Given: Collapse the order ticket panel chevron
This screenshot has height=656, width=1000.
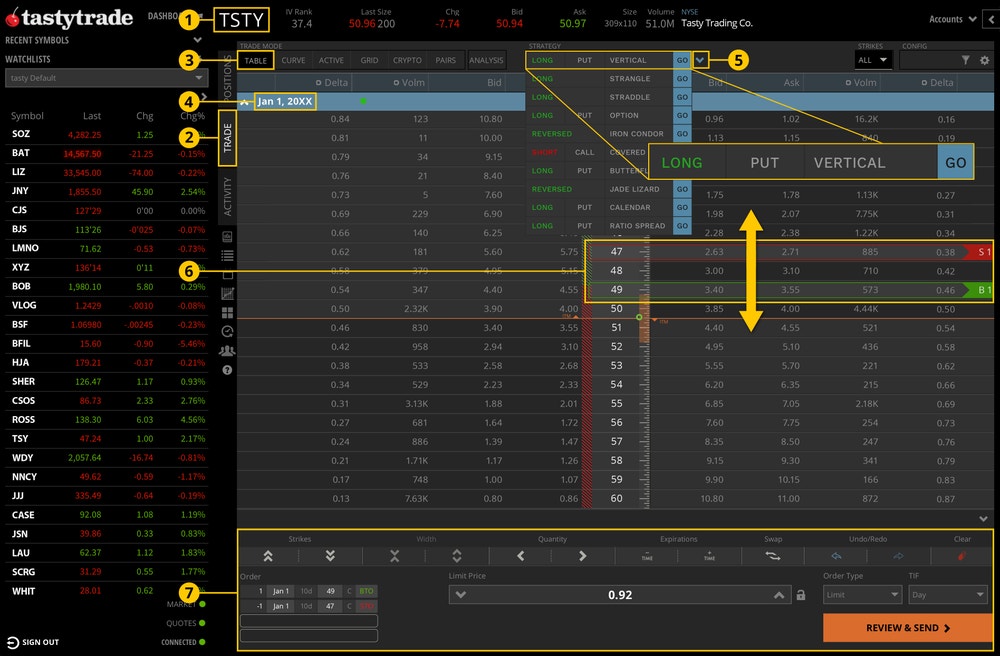Looking at the screenshot, I should [983, 519].
